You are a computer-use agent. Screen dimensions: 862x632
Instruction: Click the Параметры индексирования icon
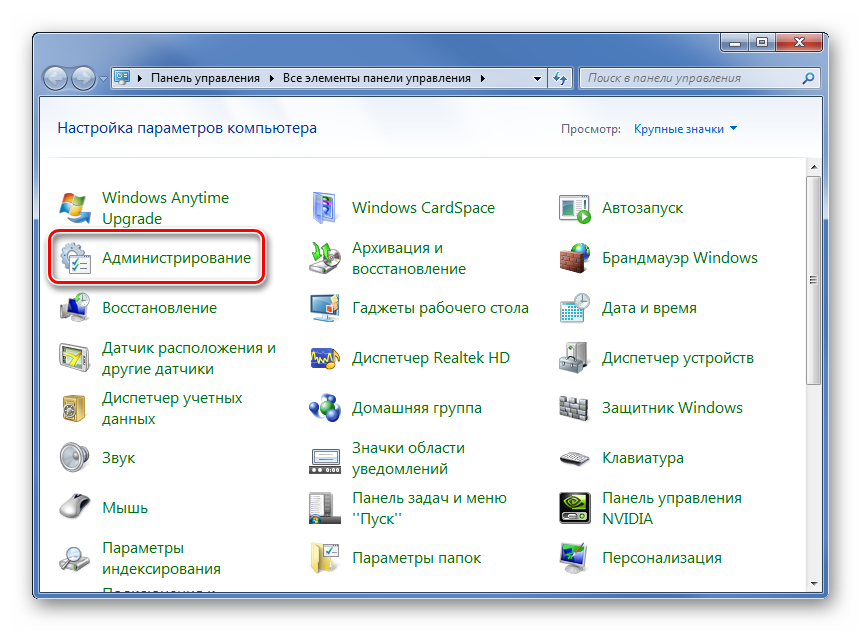coord(75,558)
